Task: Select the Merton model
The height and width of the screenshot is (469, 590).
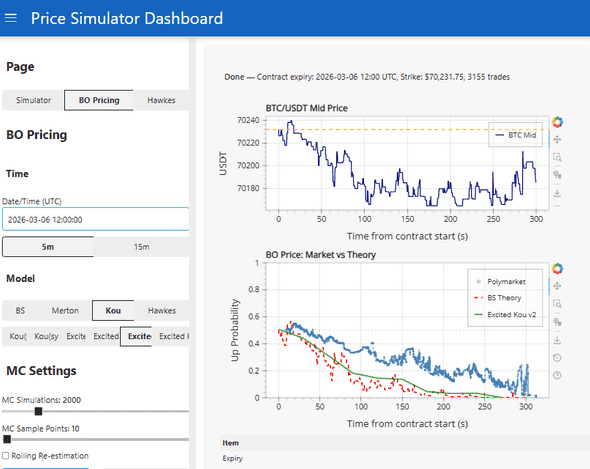Action: tap(65, 311)
